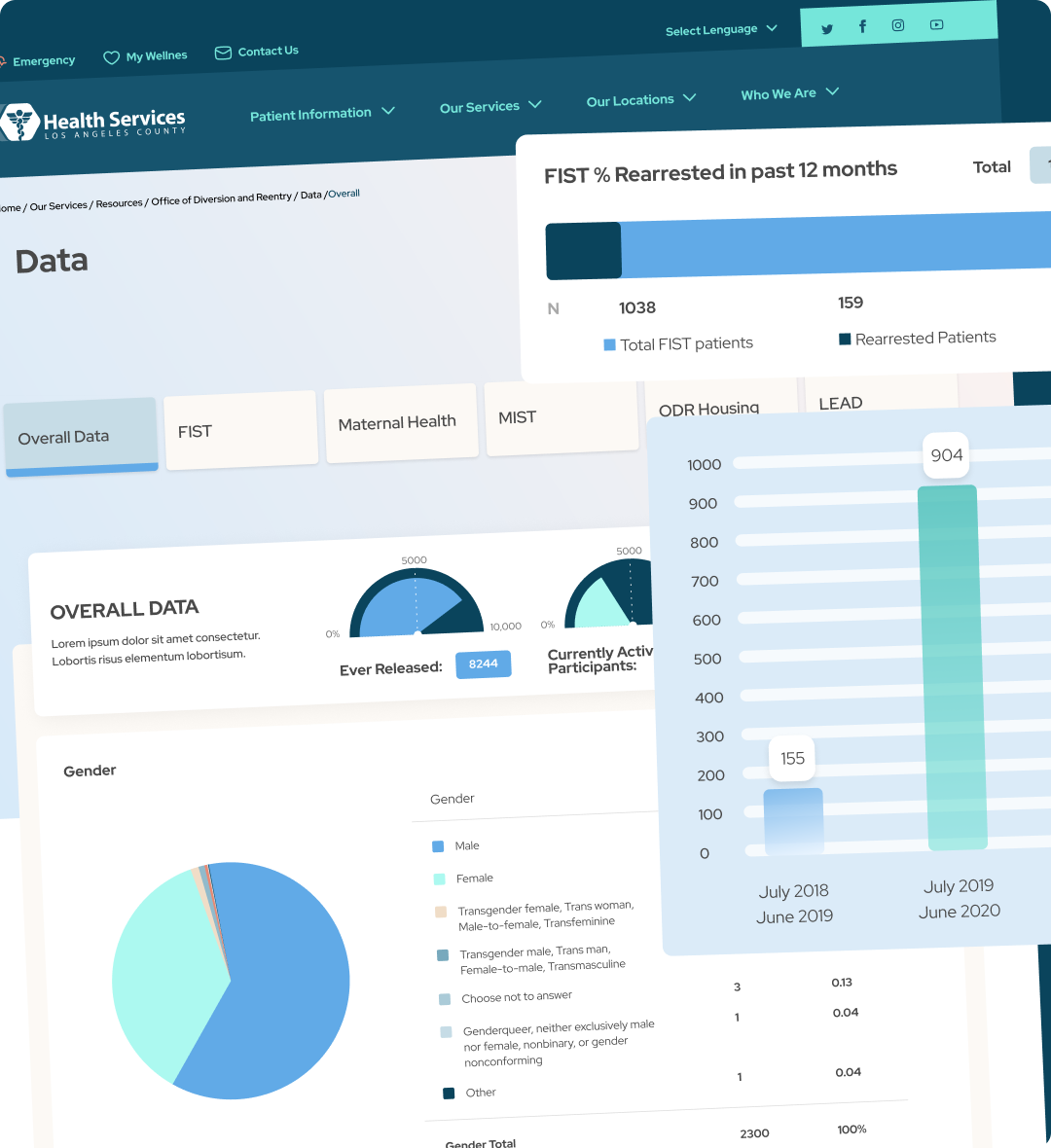Toggle the Rearrested Patients legend marker
The width and height of the screenshot is (1051, 1148).
[843, 338]
